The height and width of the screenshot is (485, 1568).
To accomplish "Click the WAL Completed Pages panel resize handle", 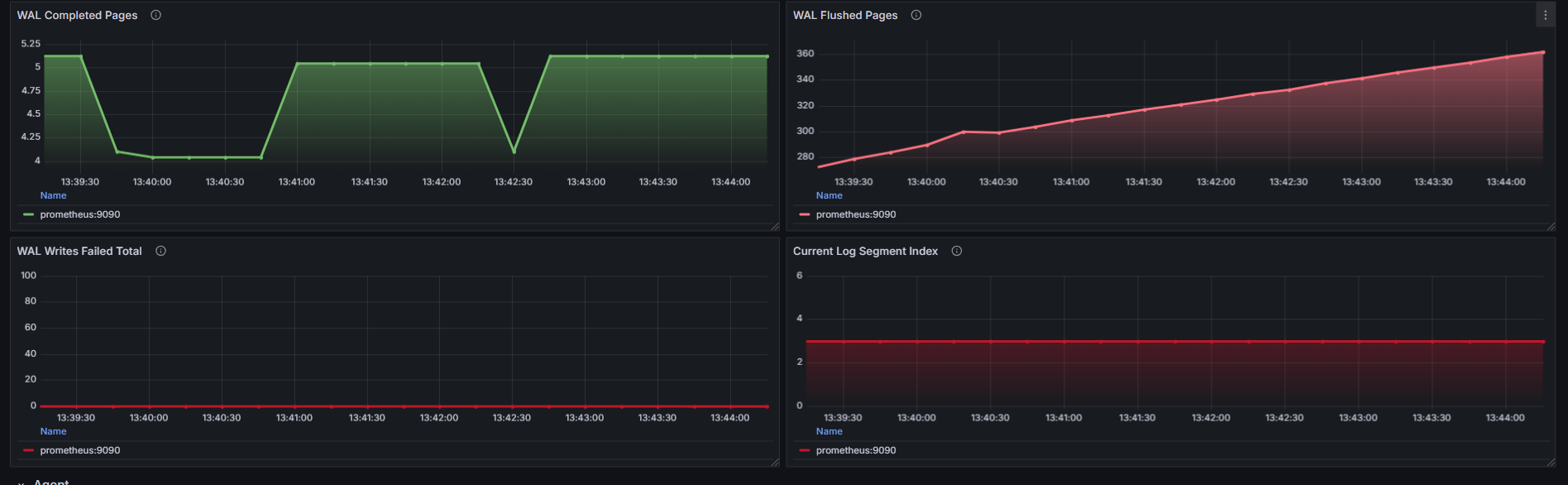I will pos(775,226).
